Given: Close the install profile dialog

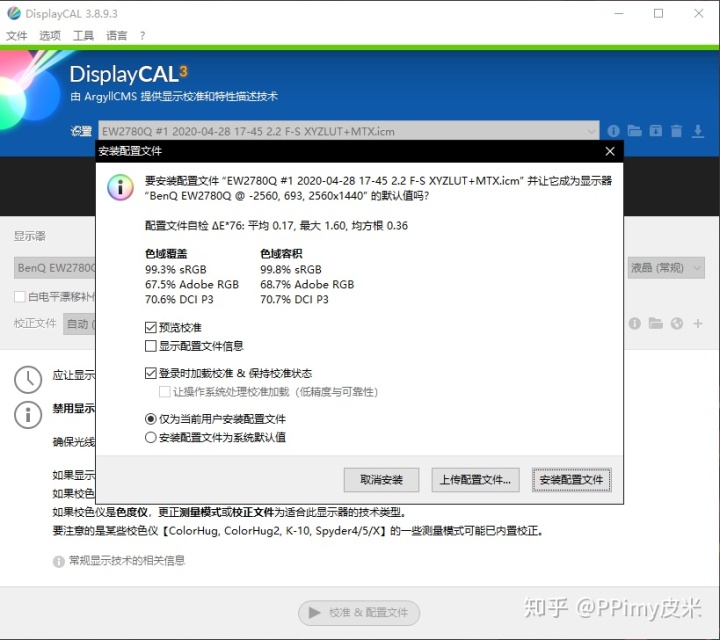Looking at the screenshot, I should coord(610,151).
